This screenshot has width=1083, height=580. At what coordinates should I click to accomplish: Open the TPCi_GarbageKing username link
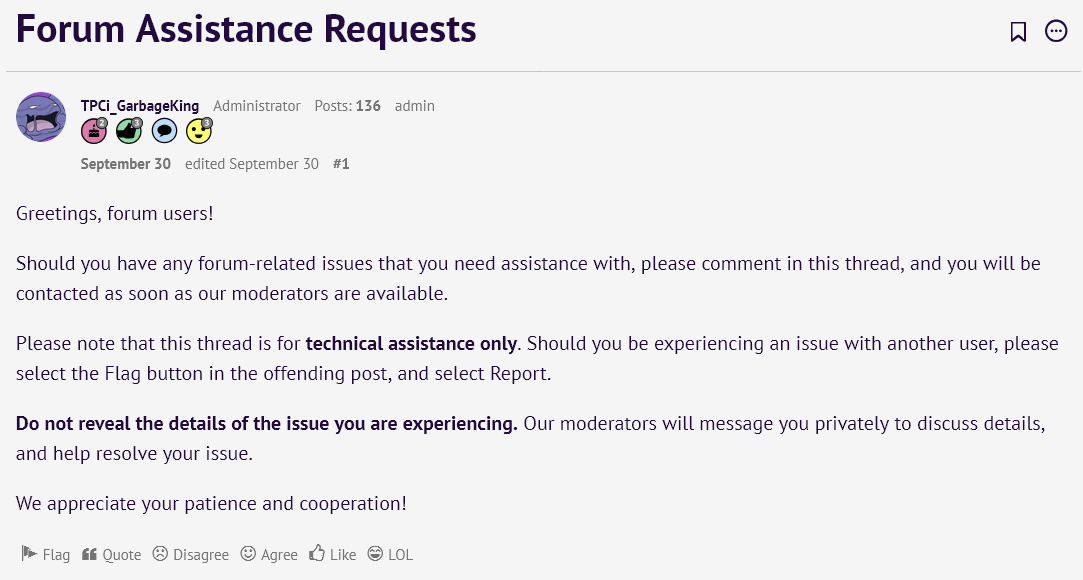tap(140, 106)
